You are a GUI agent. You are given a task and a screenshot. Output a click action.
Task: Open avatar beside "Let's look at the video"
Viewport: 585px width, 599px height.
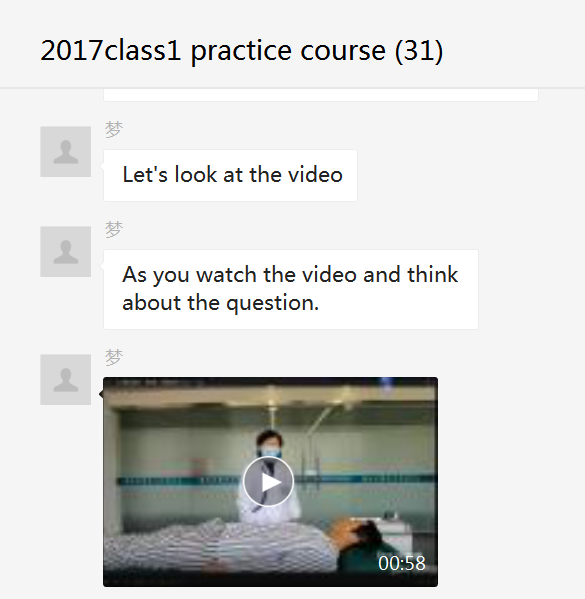[66, 152]
